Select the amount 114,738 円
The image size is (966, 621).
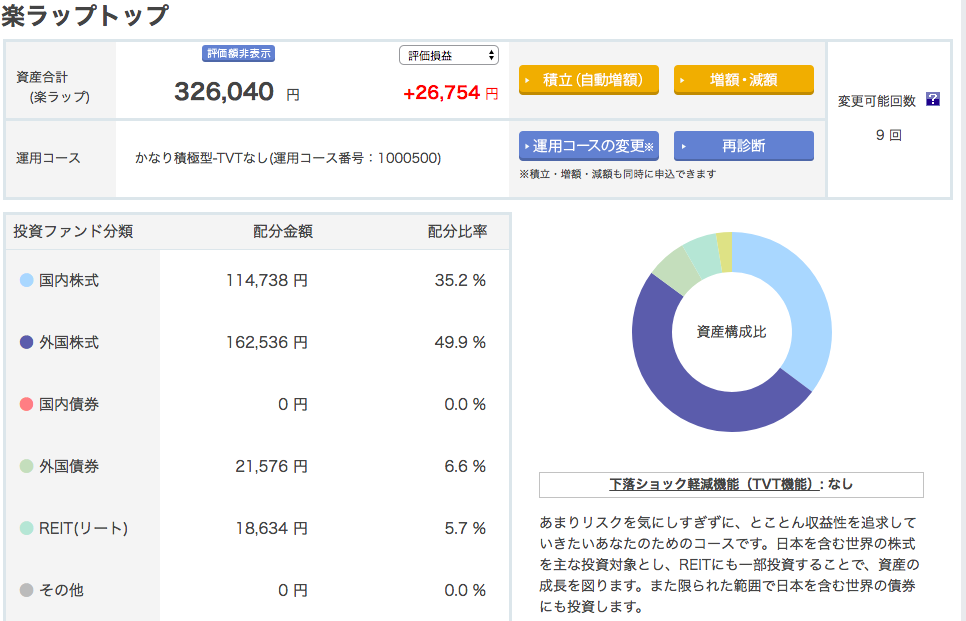tap(267, 280)
